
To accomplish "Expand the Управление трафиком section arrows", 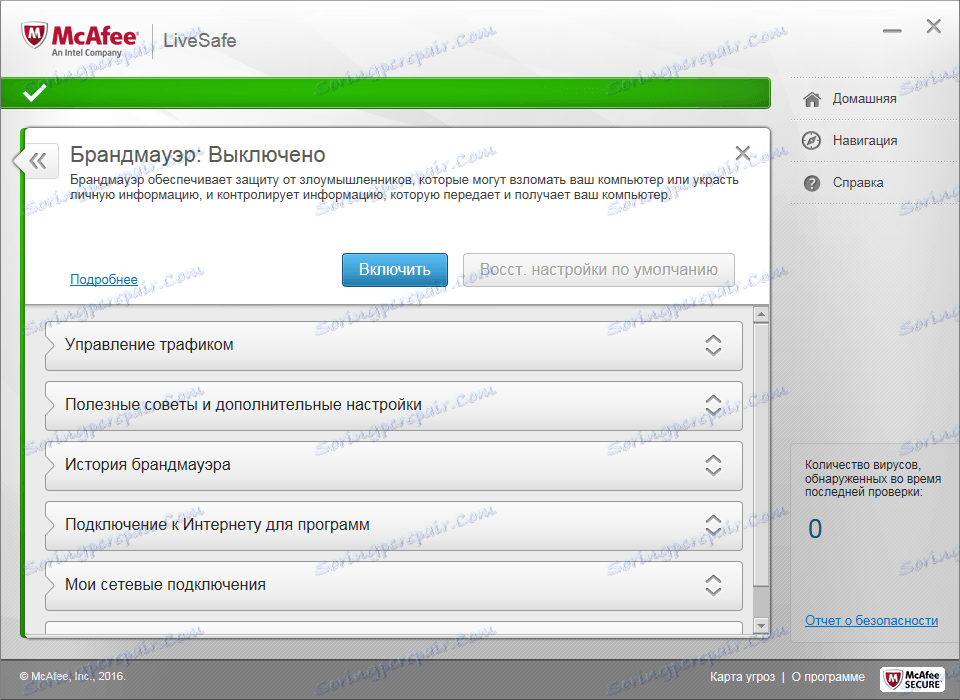I will [x=713, y=345].
